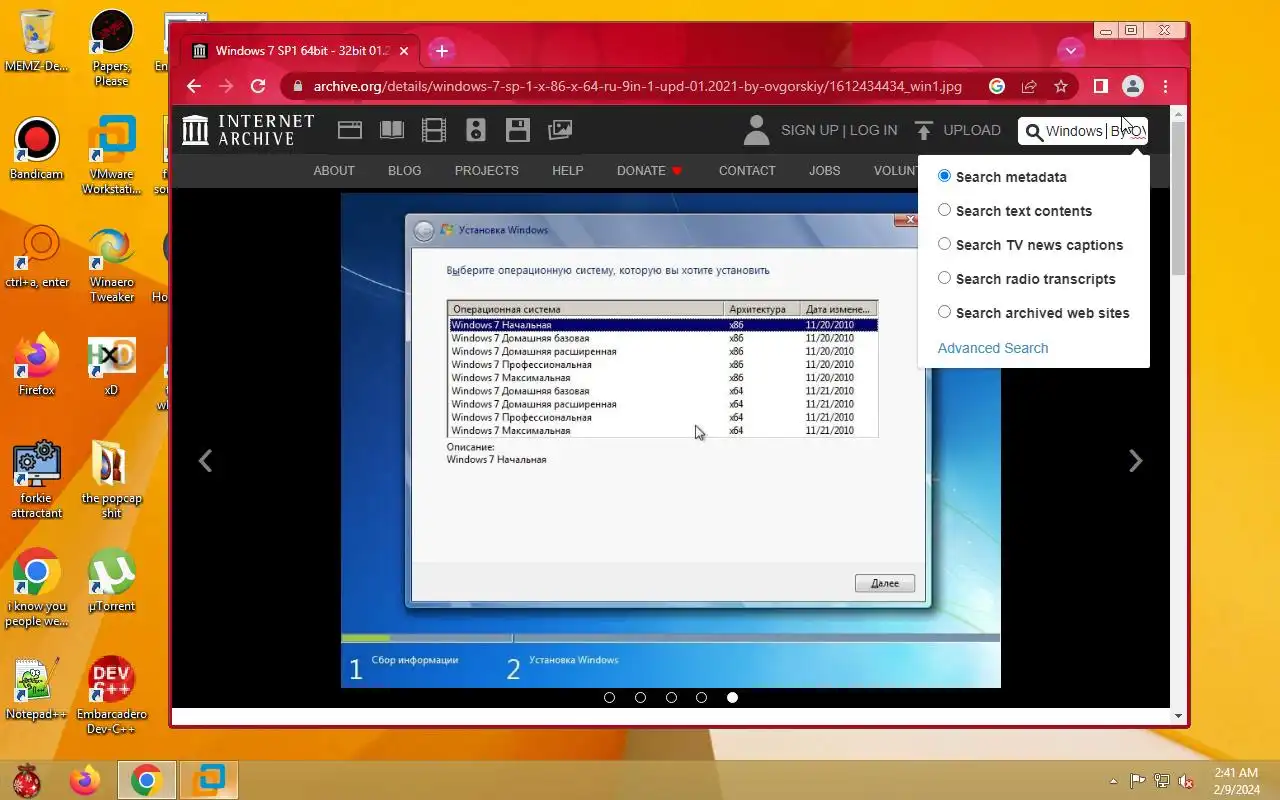This screenshot has width=1280, height=800.
Task: Select Search radio transcripts option
Action: tap(944, 278)
